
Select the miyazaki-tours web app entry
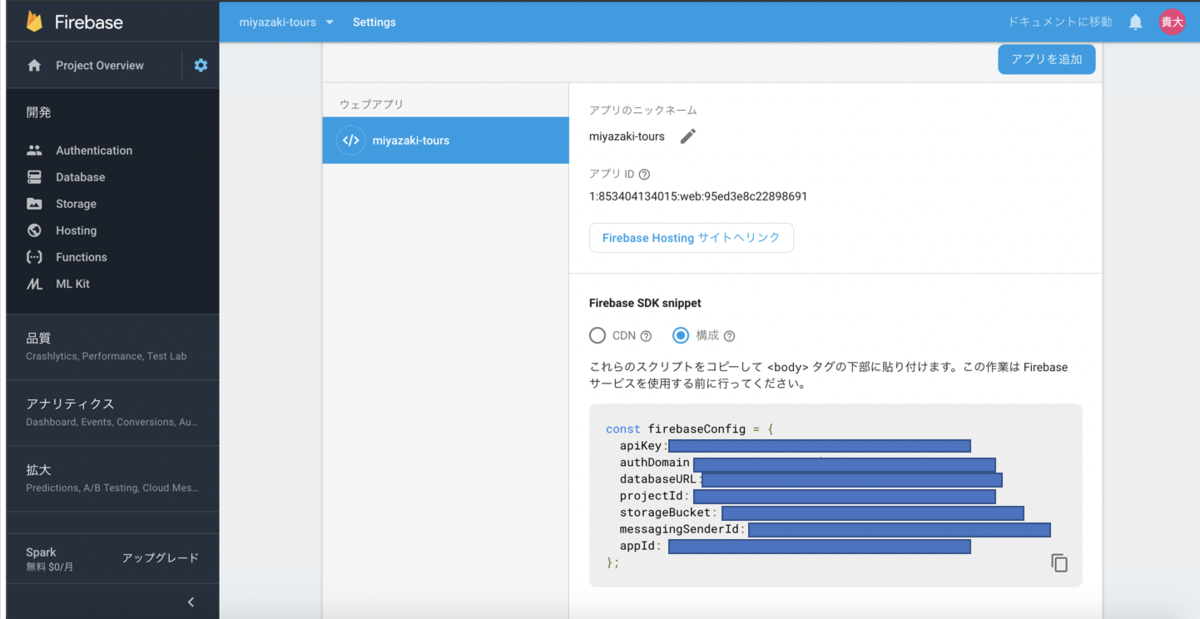445,140
